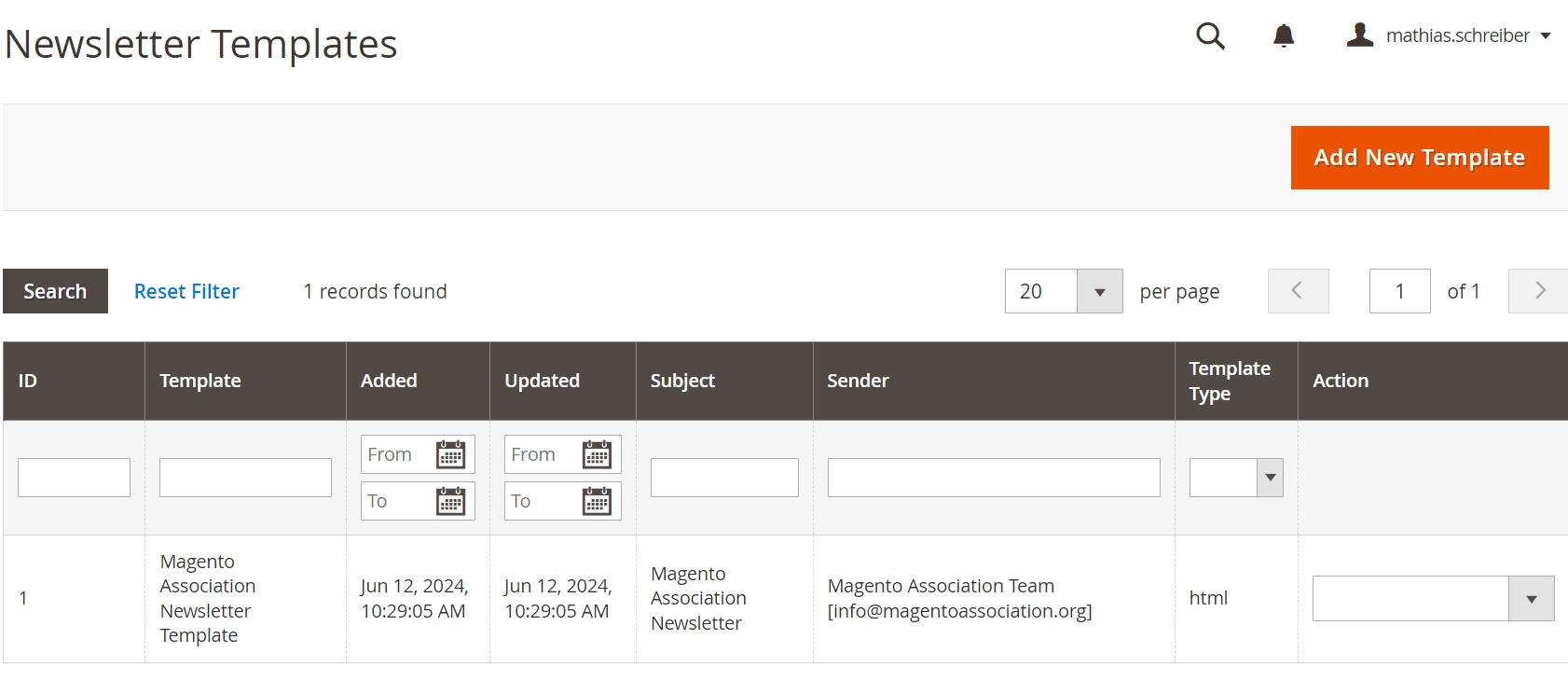Screen dimensions: 1568x695
Task: Open calendar for Updated To date
Action: [x=597, y=501]
